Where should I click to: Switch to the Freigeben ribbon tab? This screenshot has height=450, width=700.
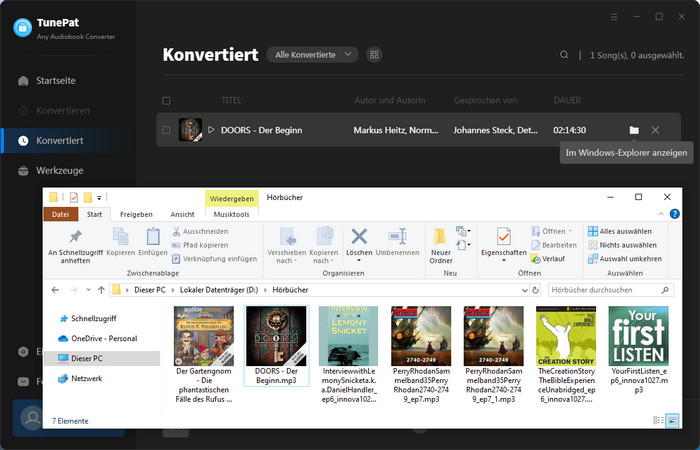click(136, 214)
